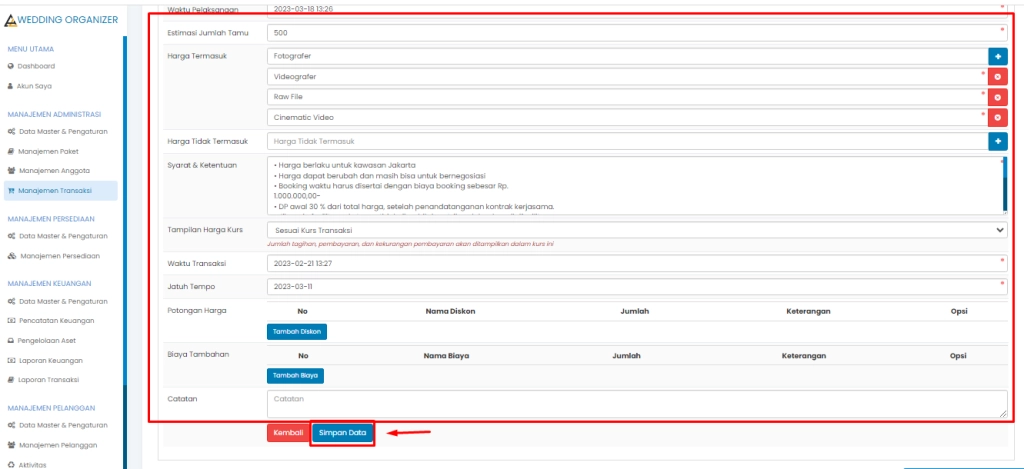Click the red Kembali button
The height and width of the screenshot is (469, 1024).
287,433
